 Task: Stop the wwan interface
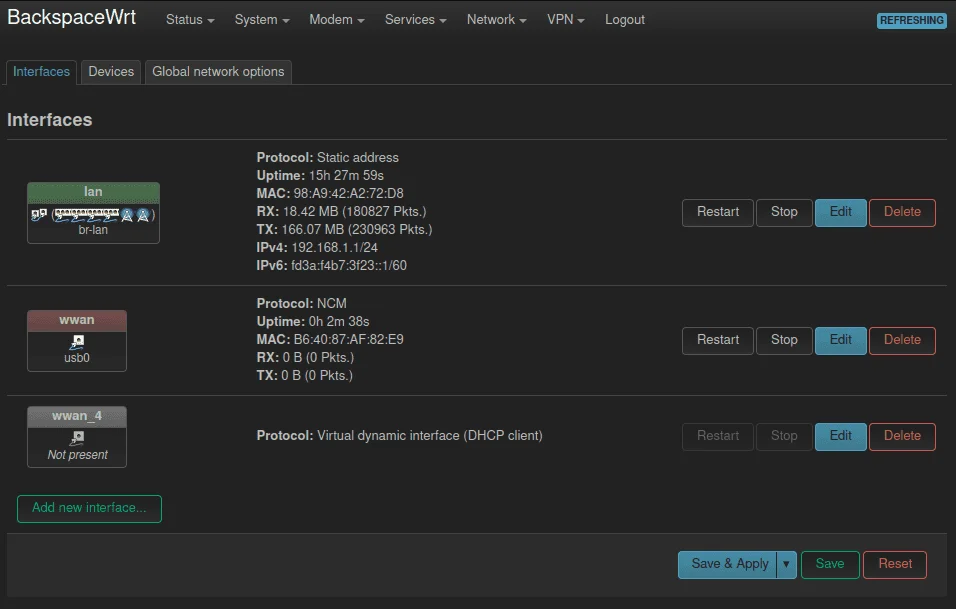784,340
